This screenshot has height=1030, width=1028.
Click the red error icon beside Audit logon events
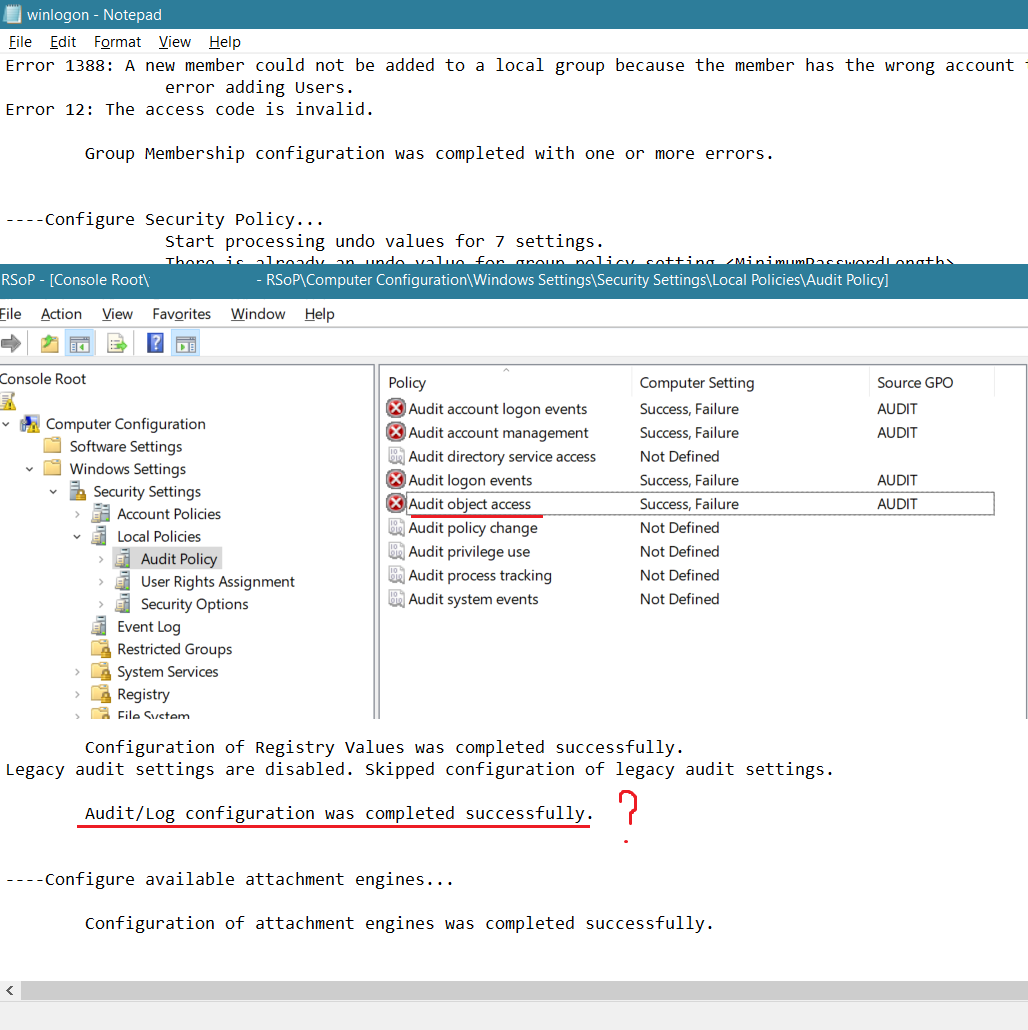395,480
